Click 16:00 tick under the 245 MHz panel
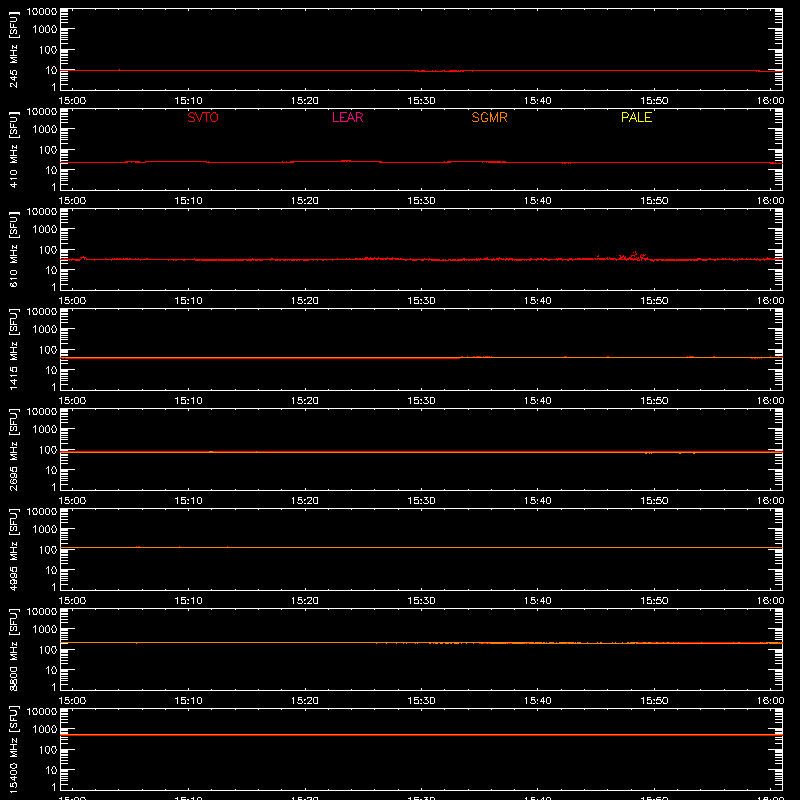The width and height of the screenshot is (800, 800). click(770, 101)
